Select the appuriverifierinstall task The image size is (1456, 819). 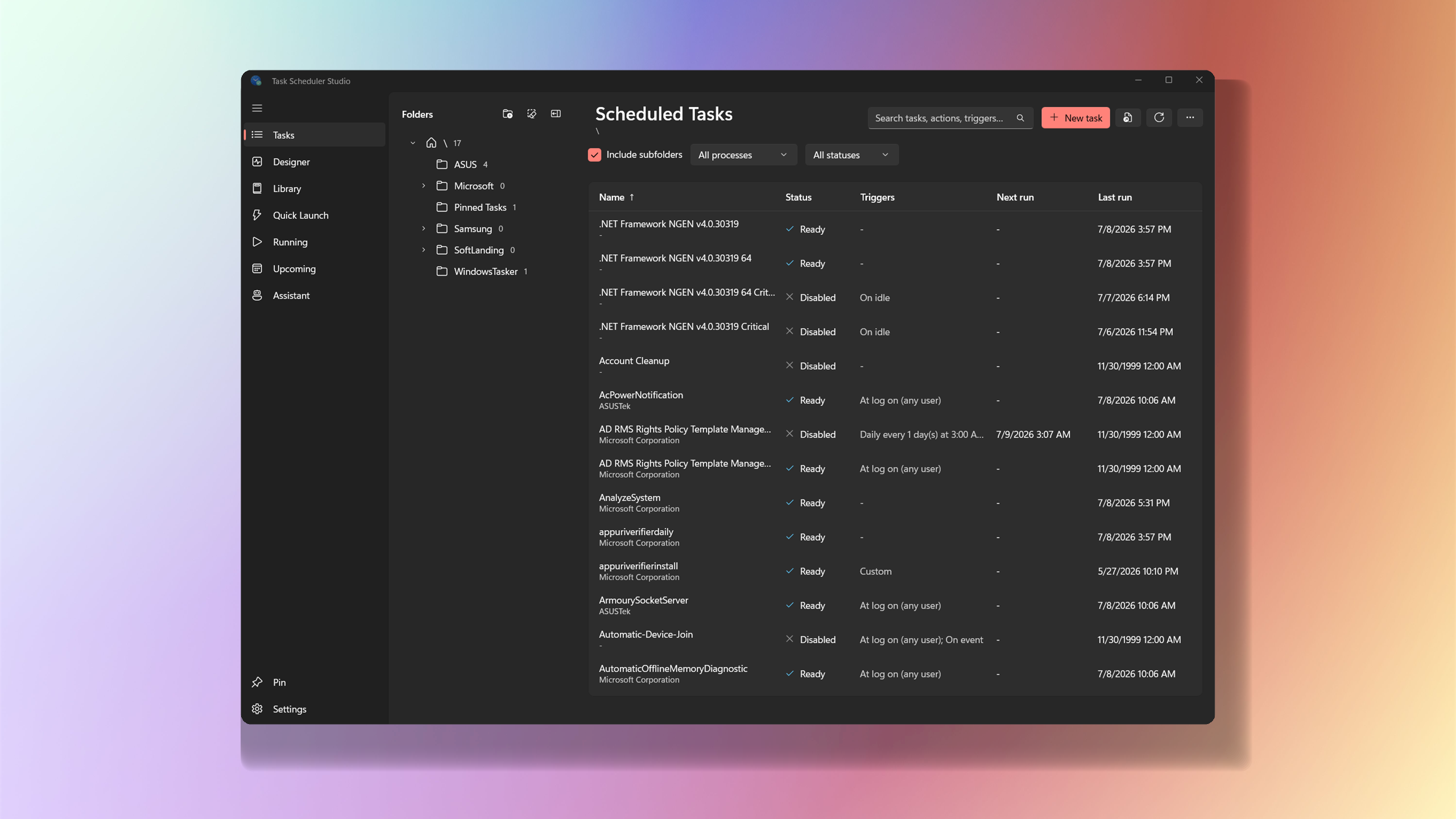[896, 571]
